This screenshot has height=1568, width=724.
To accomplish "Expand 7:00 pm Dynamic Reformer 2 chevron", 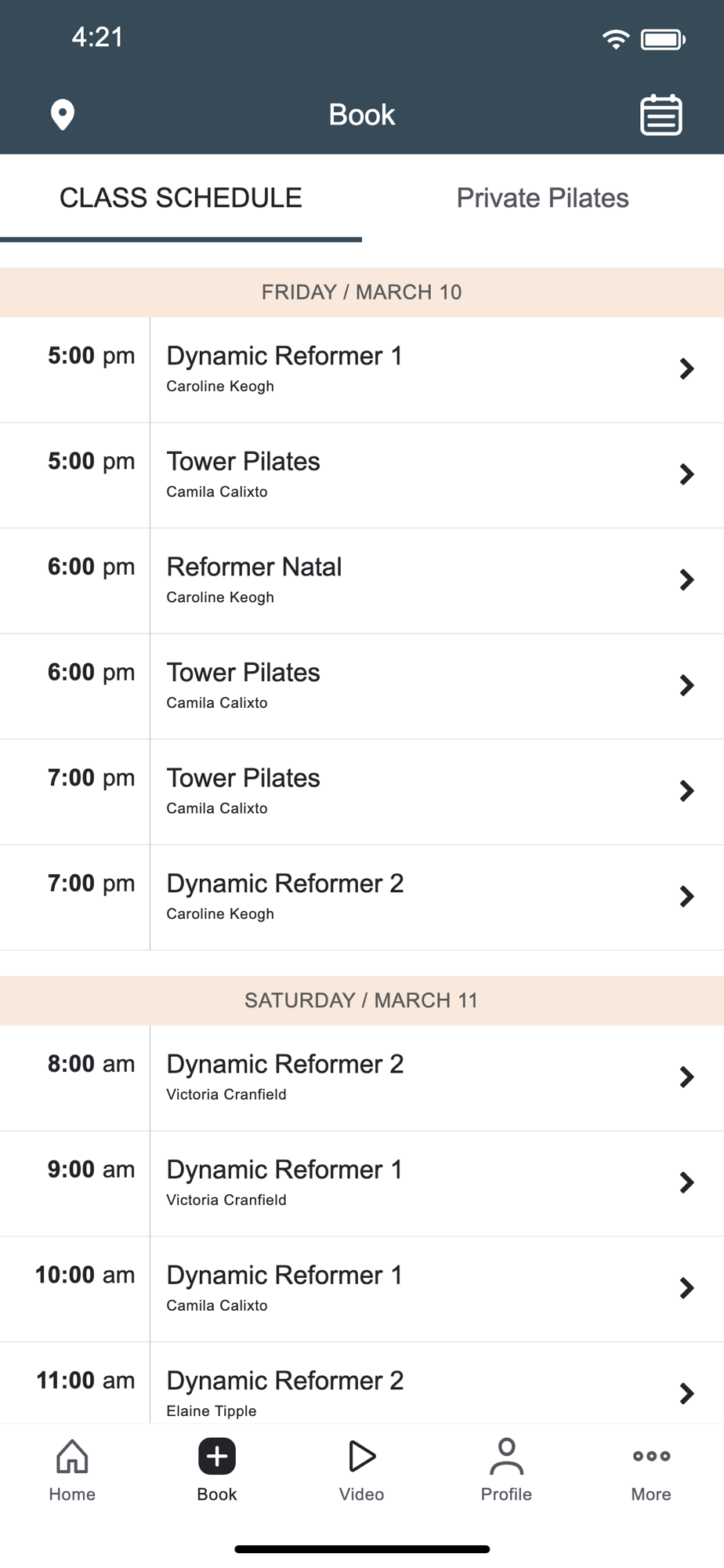I will point(686,897).
